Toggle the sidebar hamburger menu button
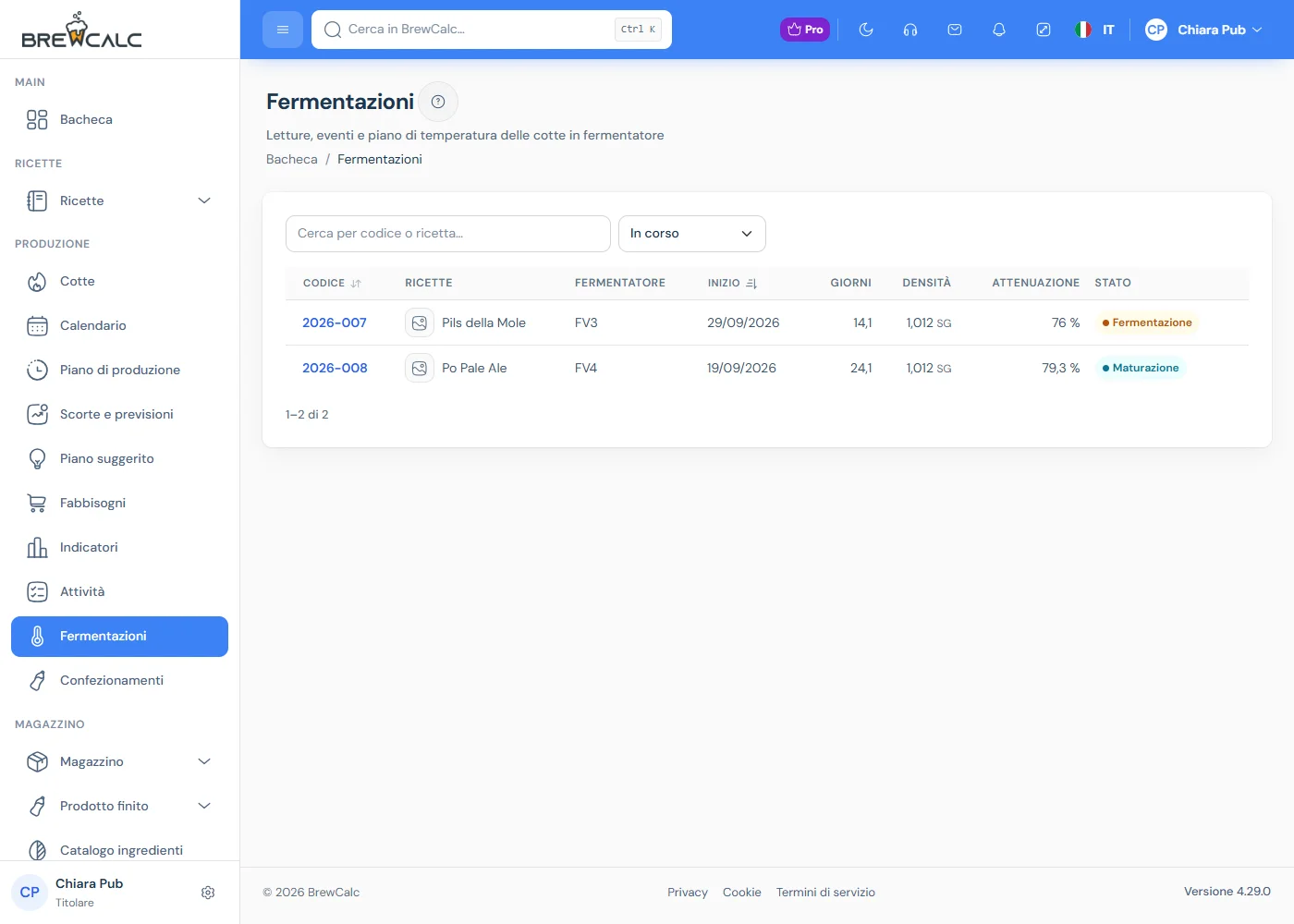This screenshot has height=924, width=1294. pyautogui.click(x=283, y=30)
